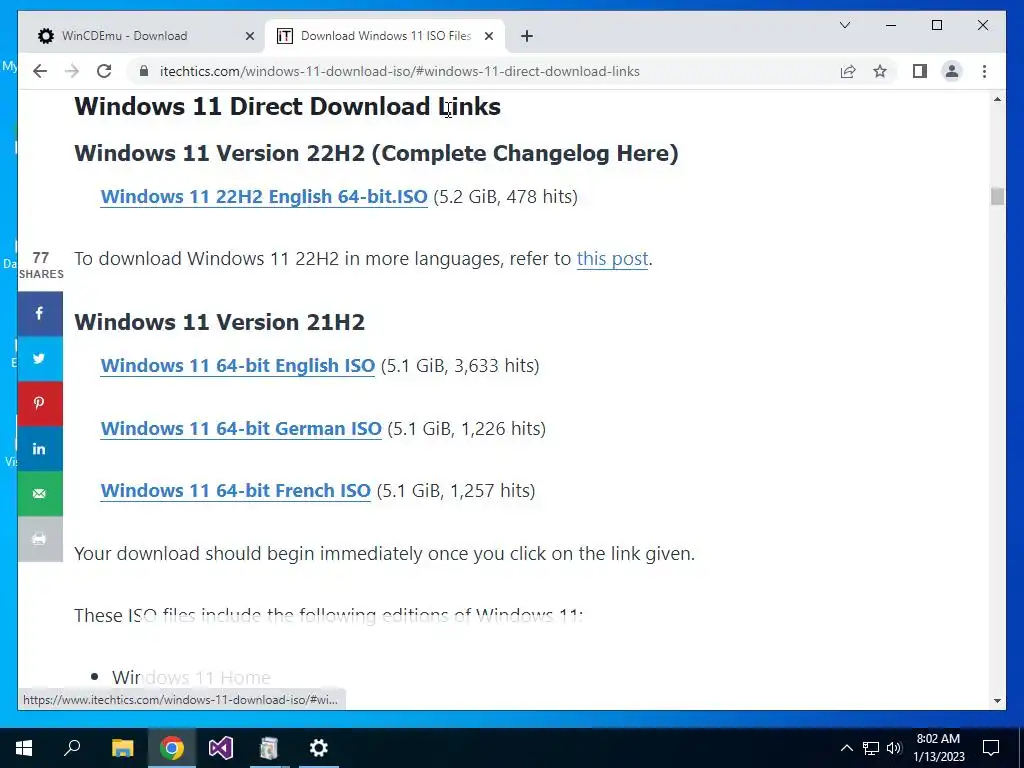The width and height of the screenshot is (1024, 768).
Task: Select Download Windows 11 ISO Files tab
Action: [385, 36]
